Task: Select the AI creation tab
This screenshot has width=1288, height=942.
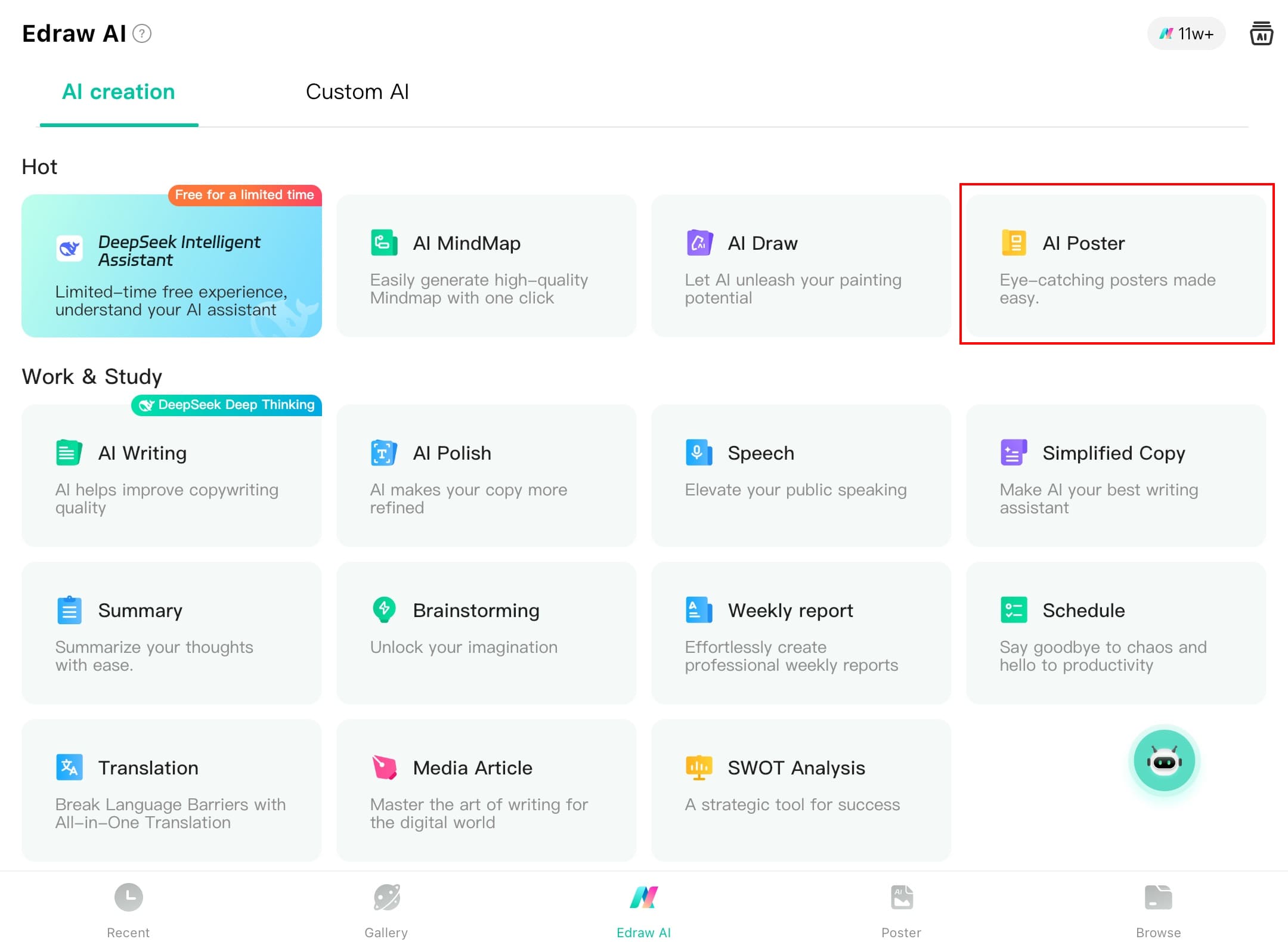Action: [119, 92]
